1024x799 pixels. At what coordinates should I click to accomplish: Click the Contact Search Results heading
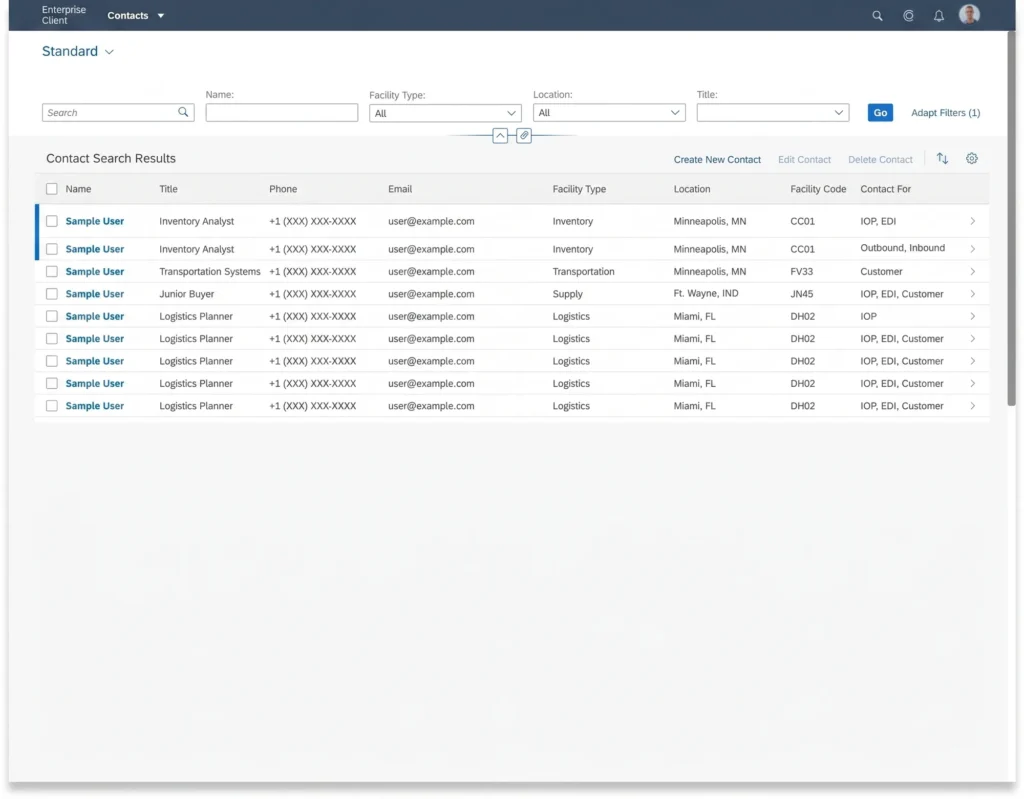tap(110, 159)
